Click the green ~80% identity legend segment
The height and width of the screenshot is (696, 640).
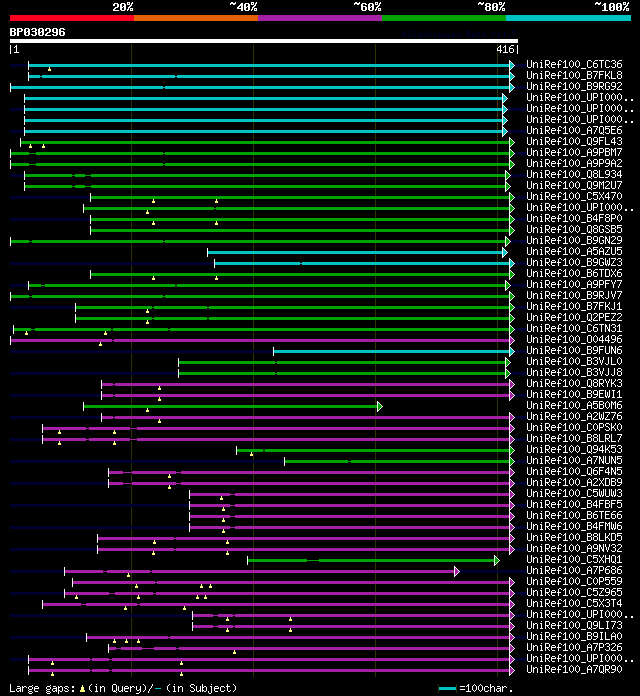pyautogui.click(x=444, y=18)
